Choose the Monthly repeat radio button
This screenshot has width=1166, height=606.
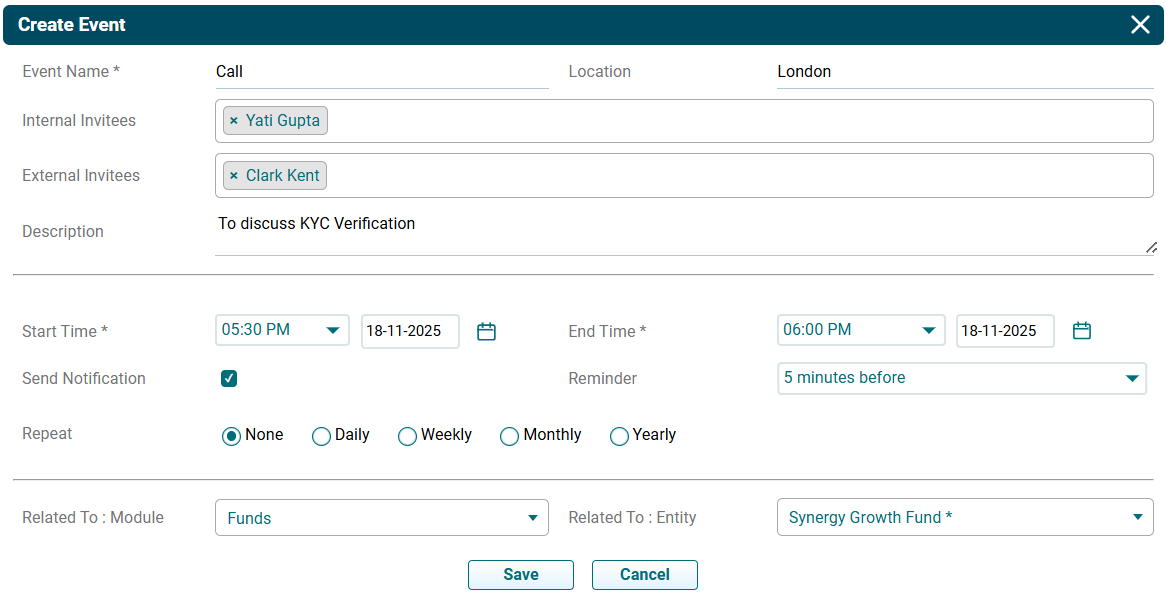point(509,436)
